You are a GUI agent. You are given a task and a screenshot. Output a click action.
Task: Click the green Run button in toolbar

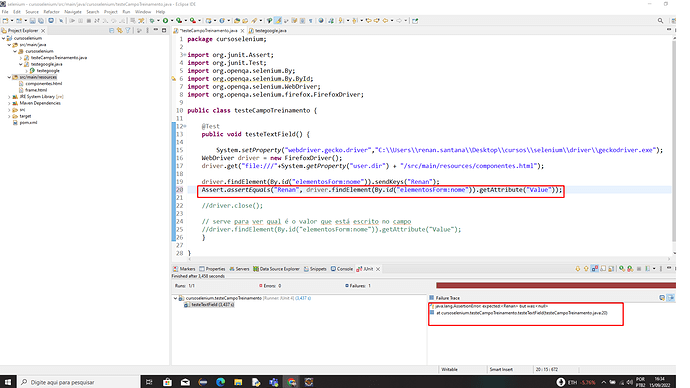[165, 21]
